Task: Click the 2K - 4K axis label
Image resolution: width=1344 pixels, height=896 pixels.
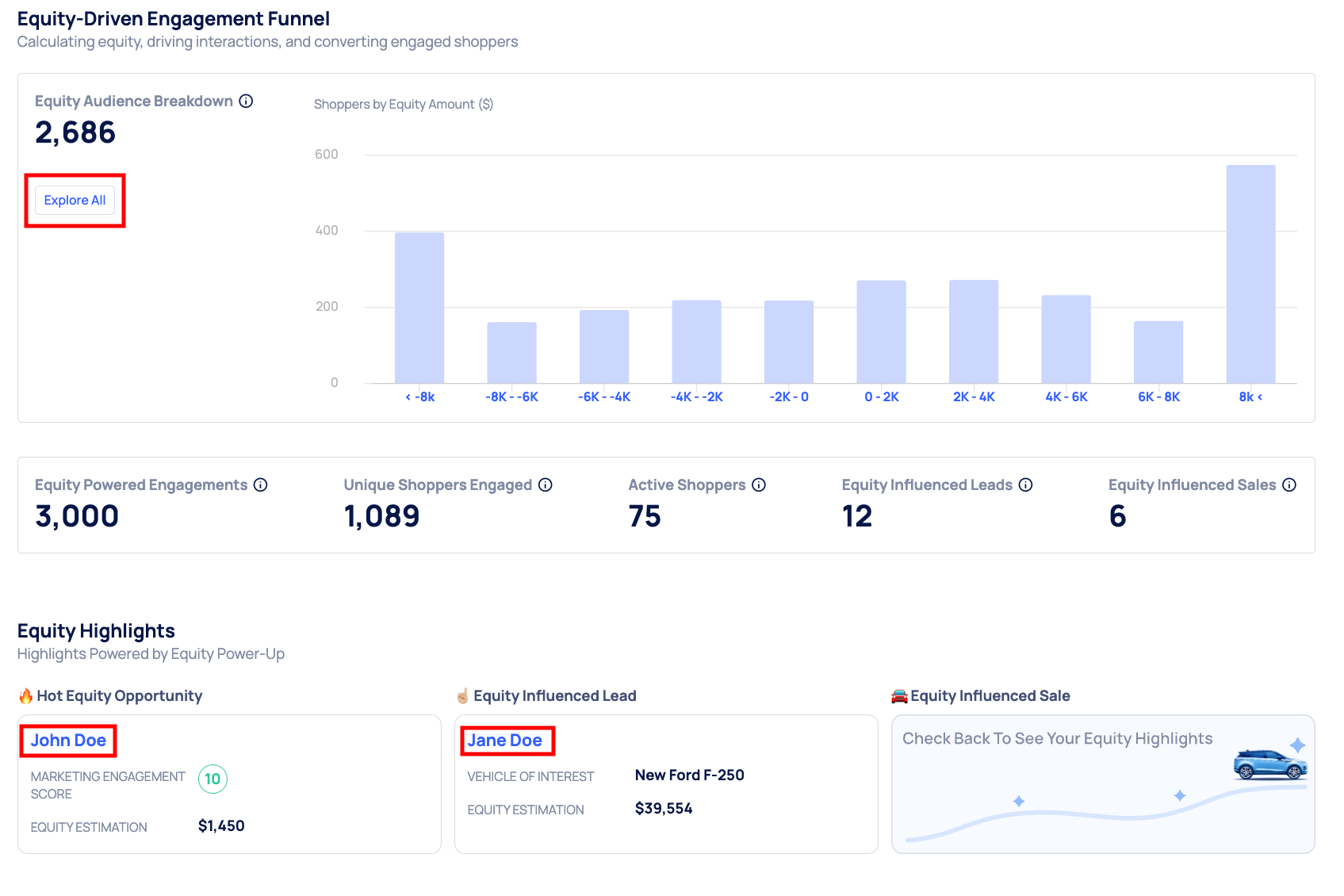Action: [974, 396]
